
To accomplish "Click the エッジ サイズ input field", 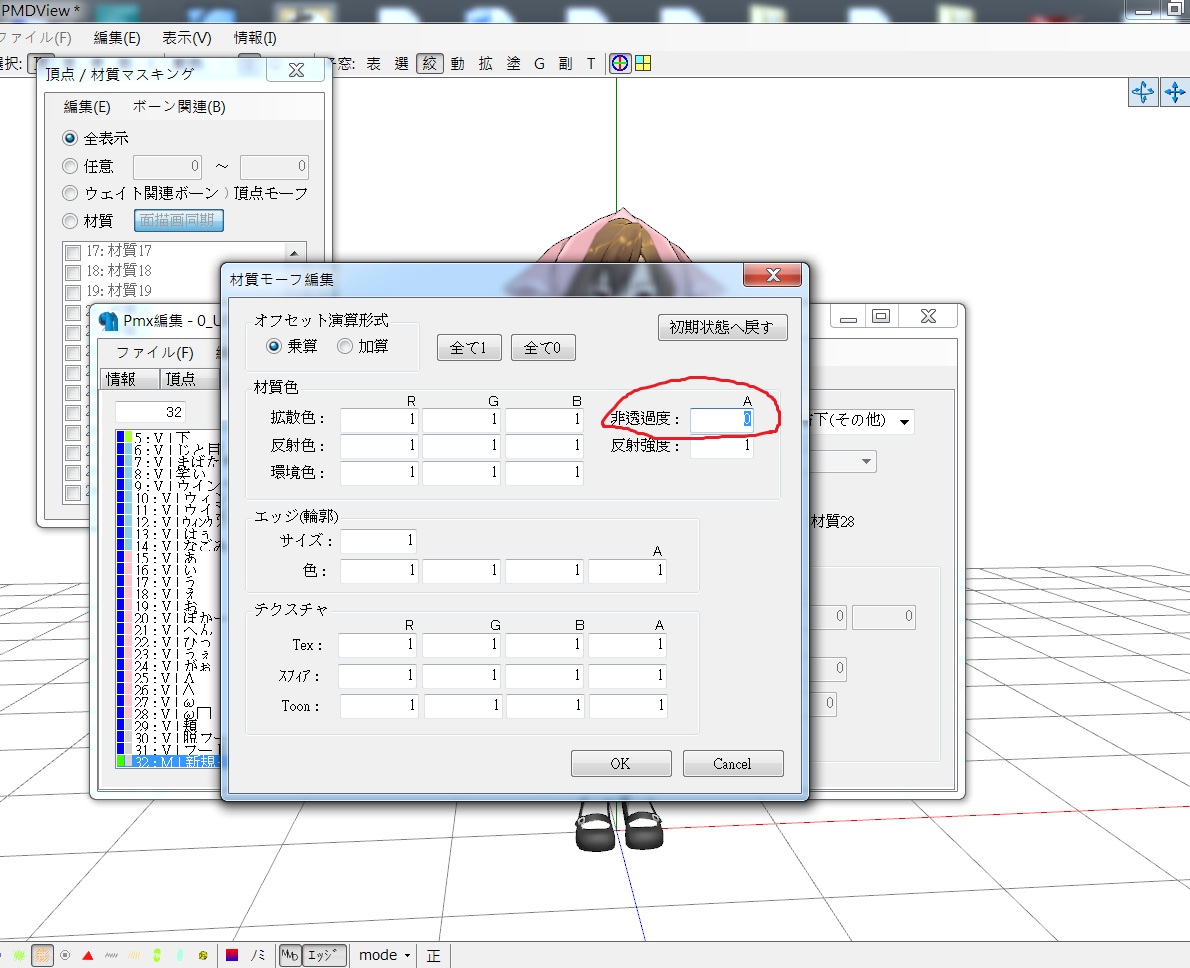I will pos(379,541).
